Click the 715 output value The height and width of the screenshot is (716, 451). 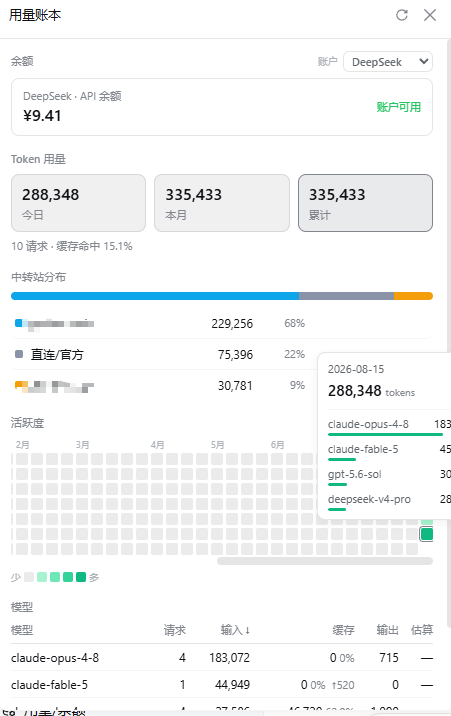[389, 658]
